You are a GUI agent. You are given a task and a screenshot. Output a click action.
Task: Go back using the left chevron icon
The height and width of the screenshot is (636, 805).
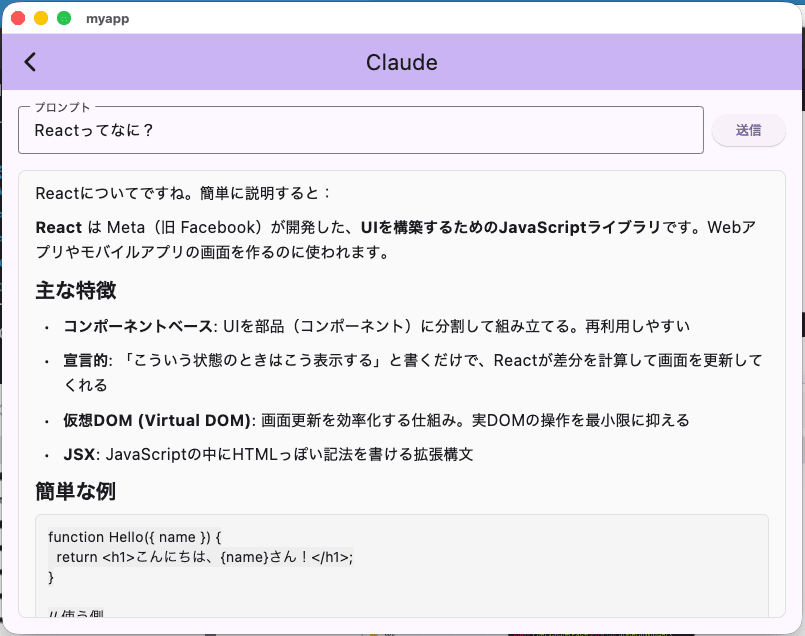[30, 62]
